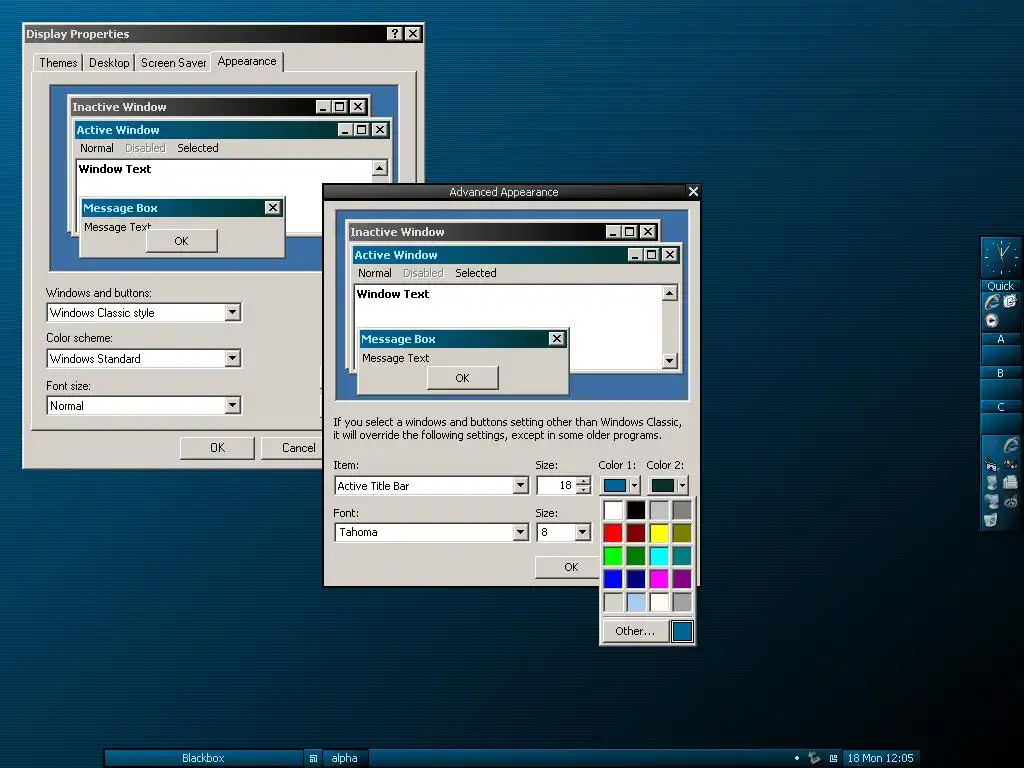Switch to the Desktop tab
1024x768 pixels.
coord(109,63)
